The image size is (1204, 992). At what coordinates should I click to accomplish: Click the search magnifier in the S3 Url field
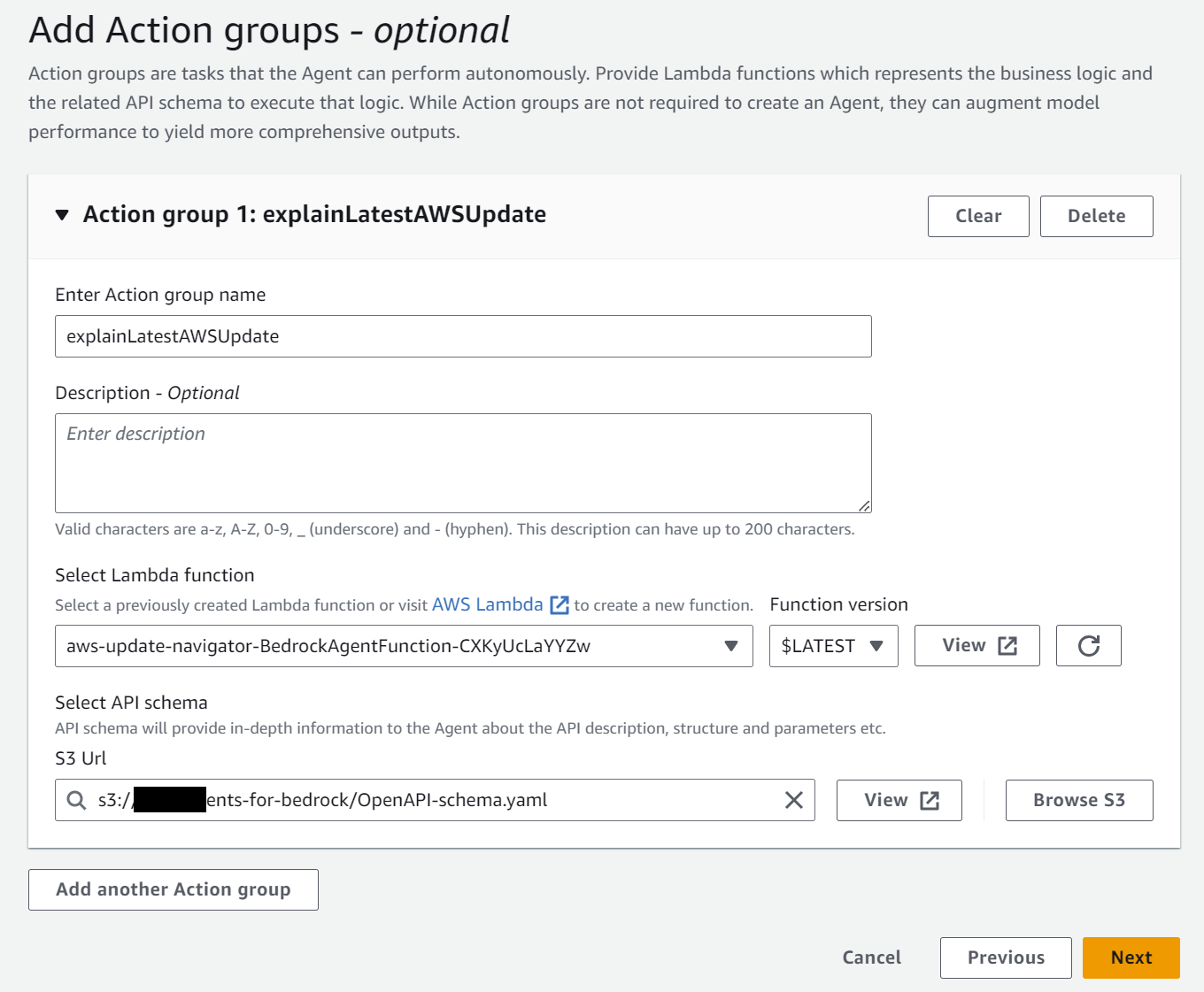[x=76, y=799]
